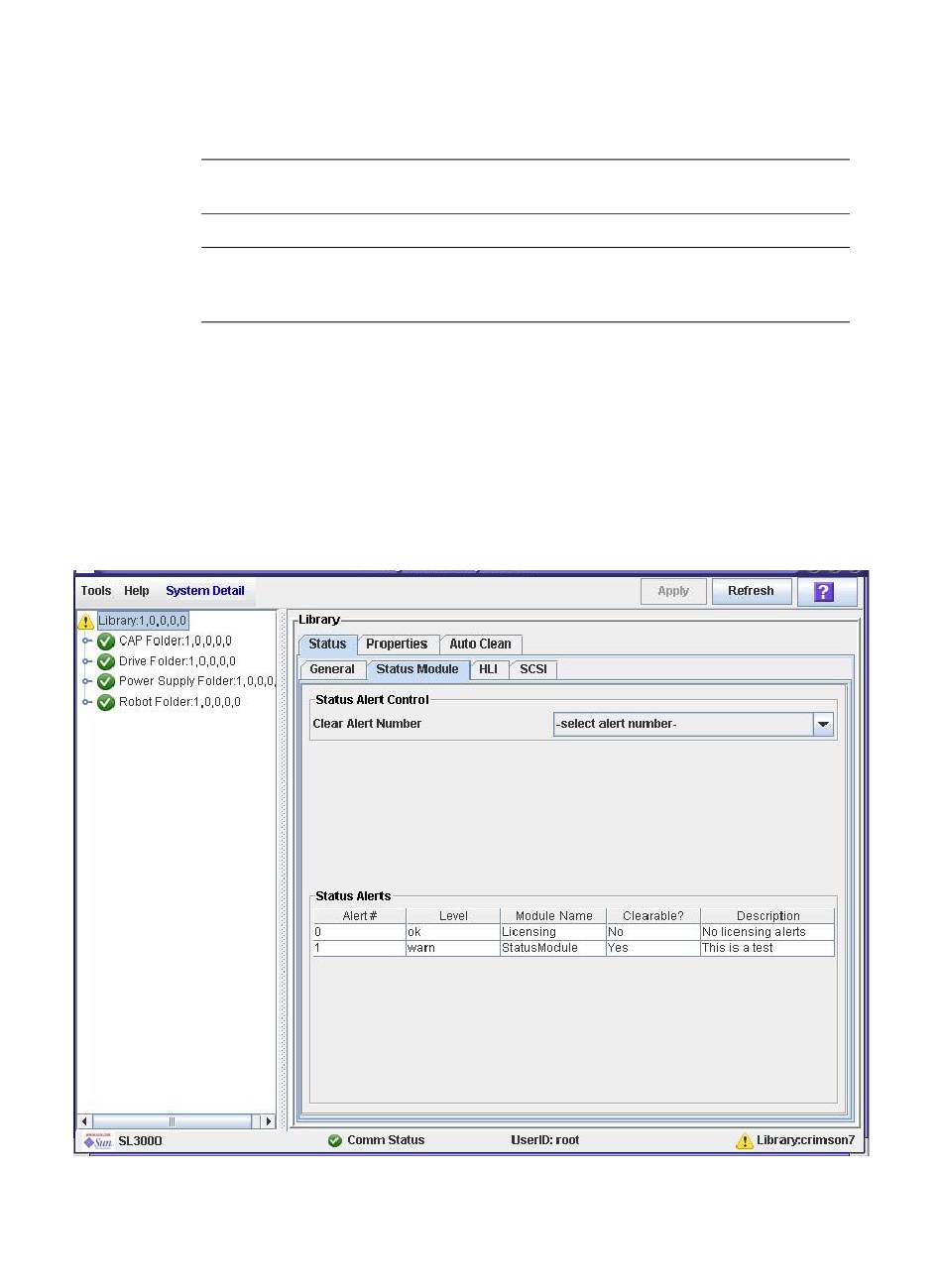Open the System Detail menu
The height and width of the screenshot is (1288, 942).
205,591
